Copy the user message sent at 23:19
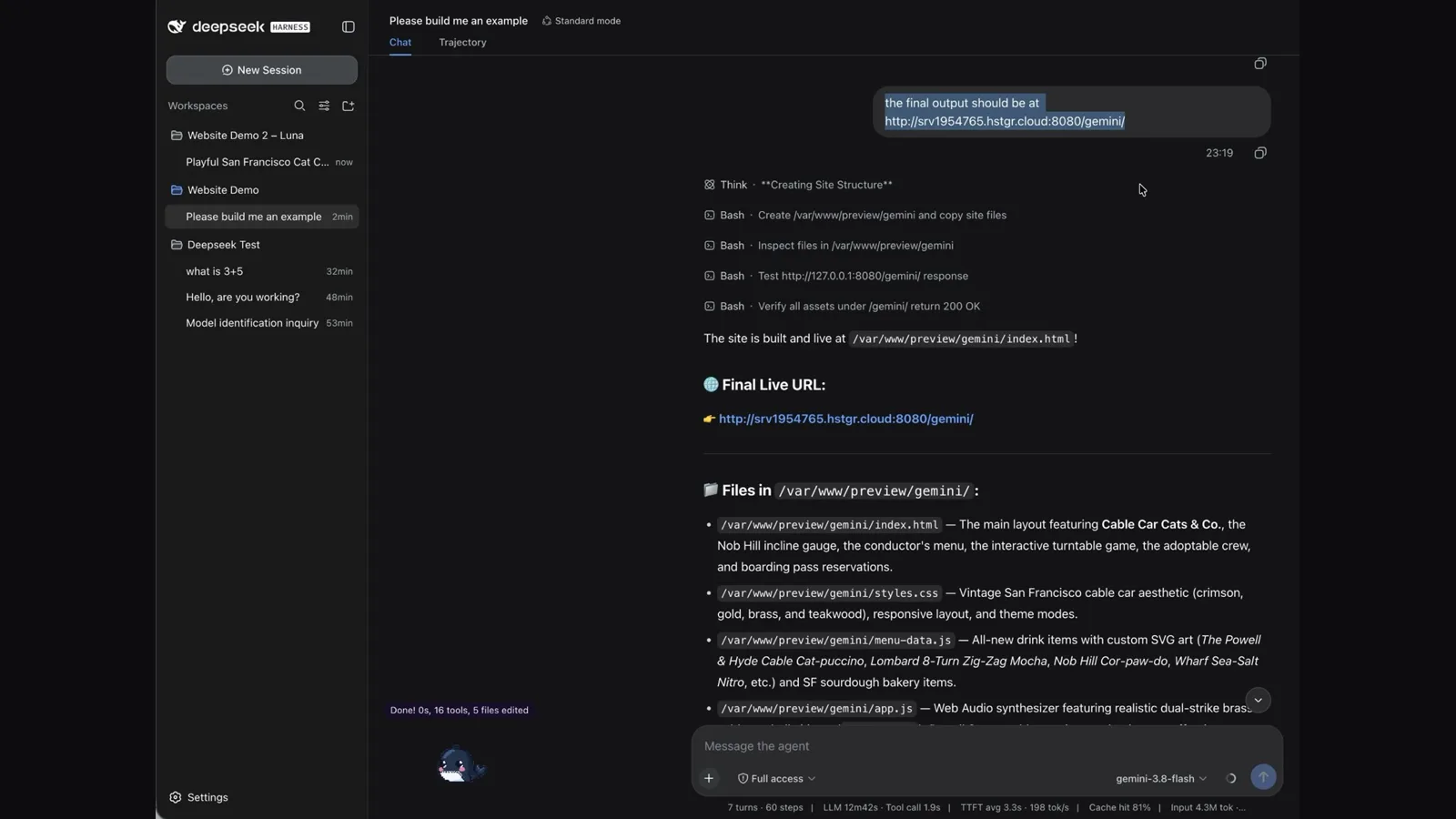 [1260, 153]
